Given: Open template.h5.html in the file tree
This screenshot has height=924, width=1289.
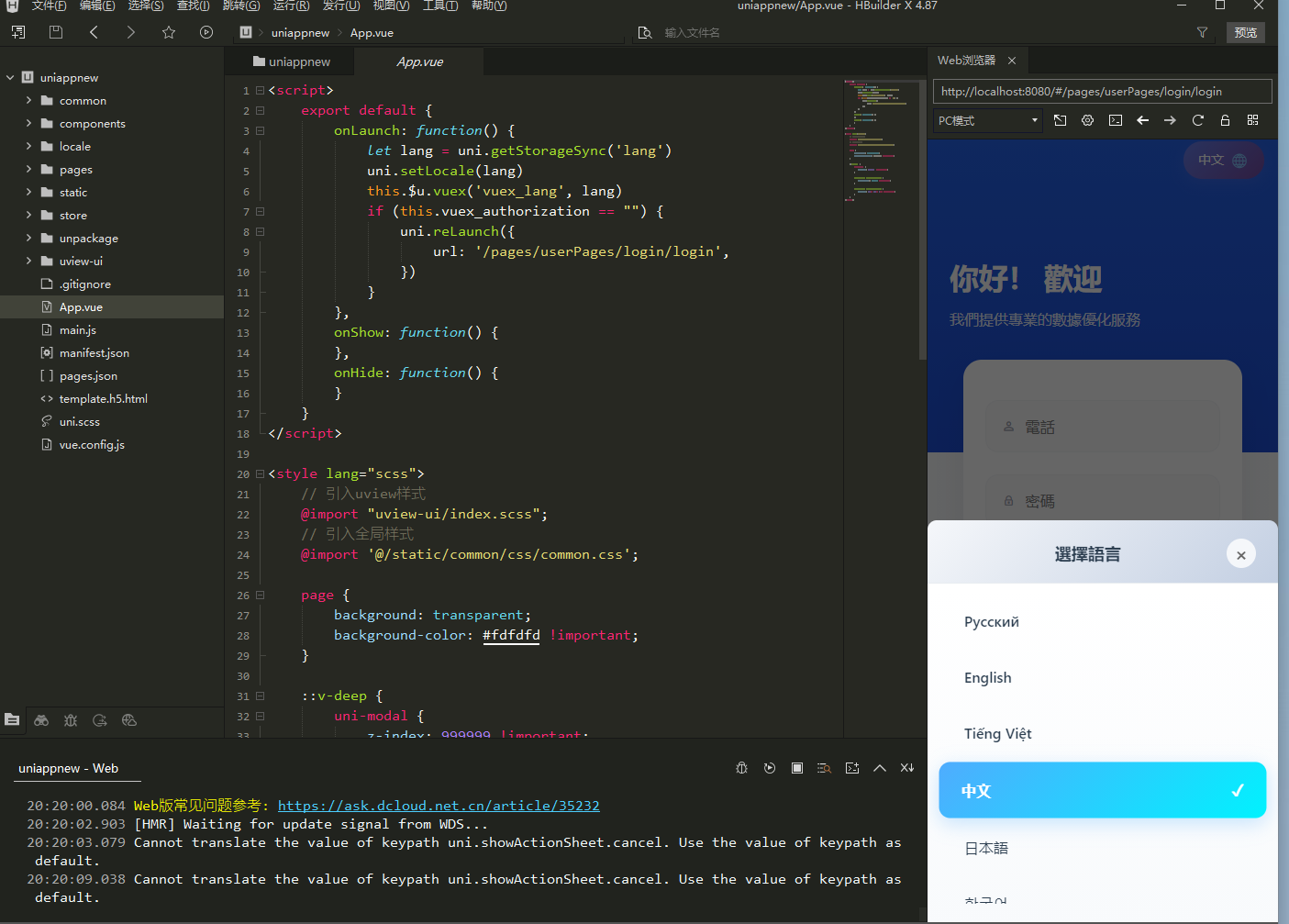Looking at the screenshot, I should pos(103,399).
